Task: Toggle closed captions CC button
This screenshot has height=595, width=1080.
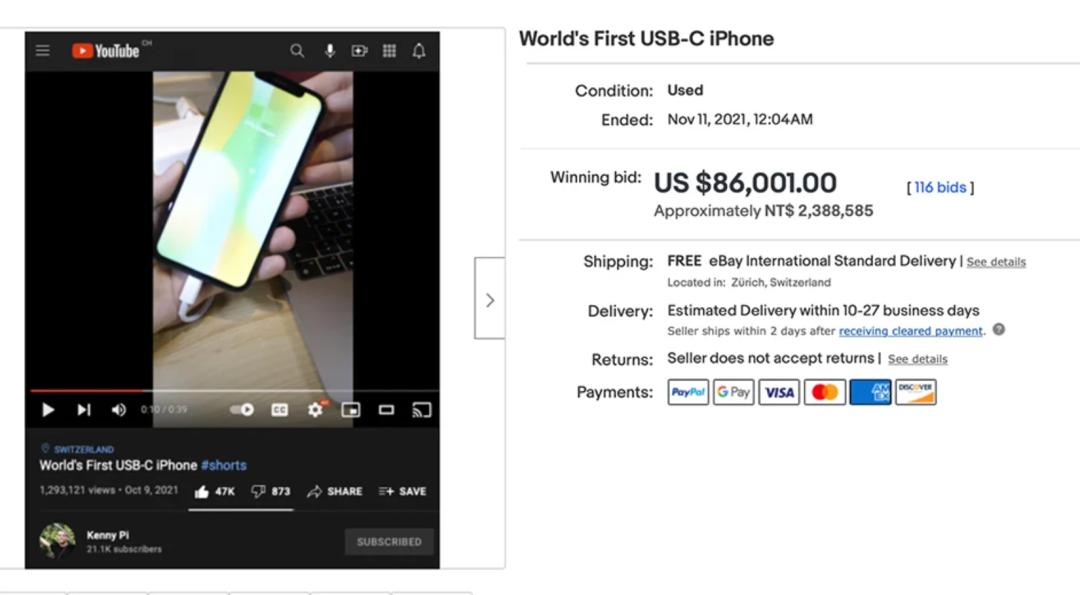Action: tap(280, 410)
